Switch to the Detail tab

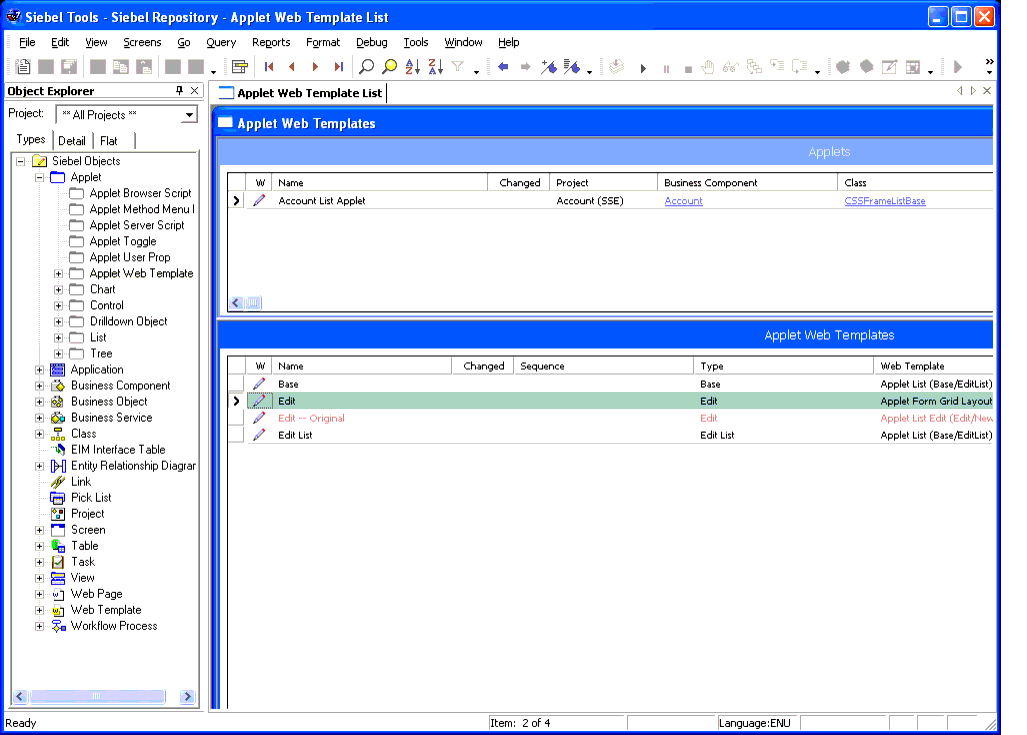pyautogui.click(x=71, y=141)
